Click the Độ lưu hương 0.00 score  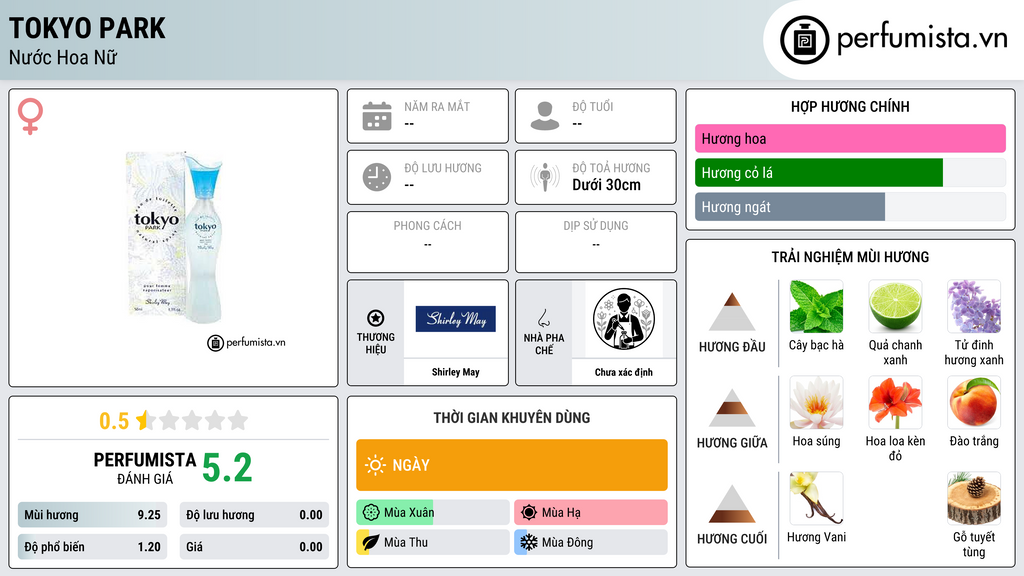pyautogui.click(x=254, y=515)
